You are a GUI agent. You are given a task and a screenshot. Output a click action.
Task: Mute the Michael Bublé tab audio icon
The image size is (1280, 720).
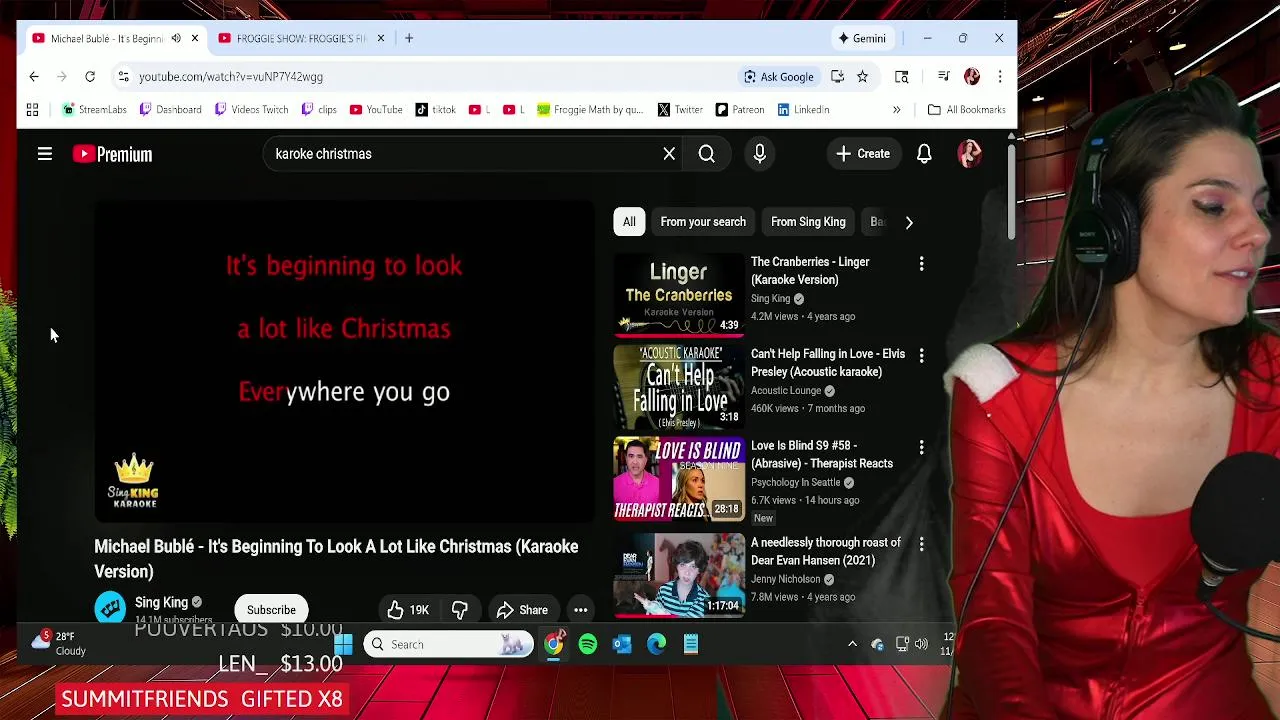pyautogui.click(x=176, y=38)
